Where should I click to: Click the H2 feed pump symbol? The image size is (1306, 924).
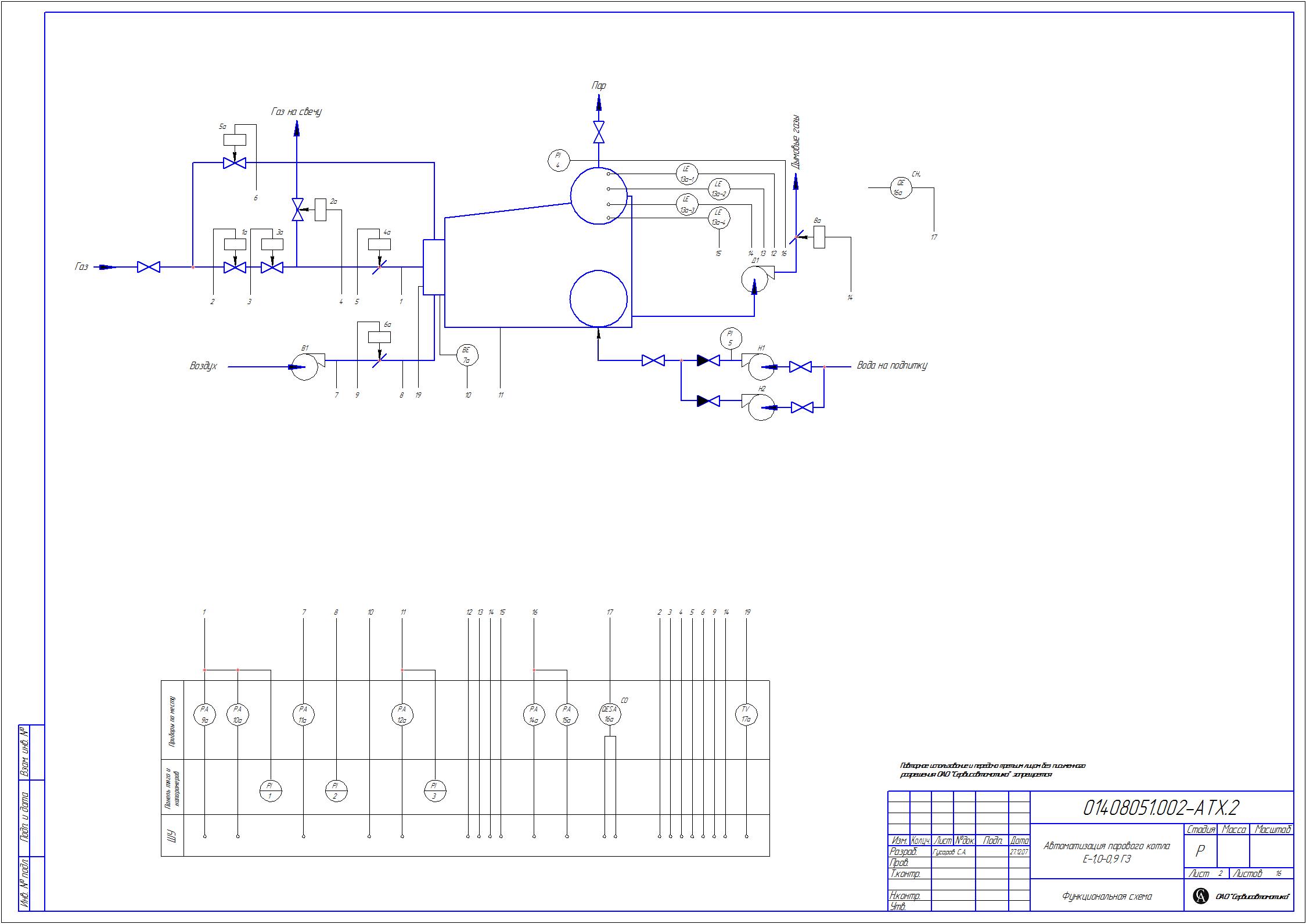point(760,407)
